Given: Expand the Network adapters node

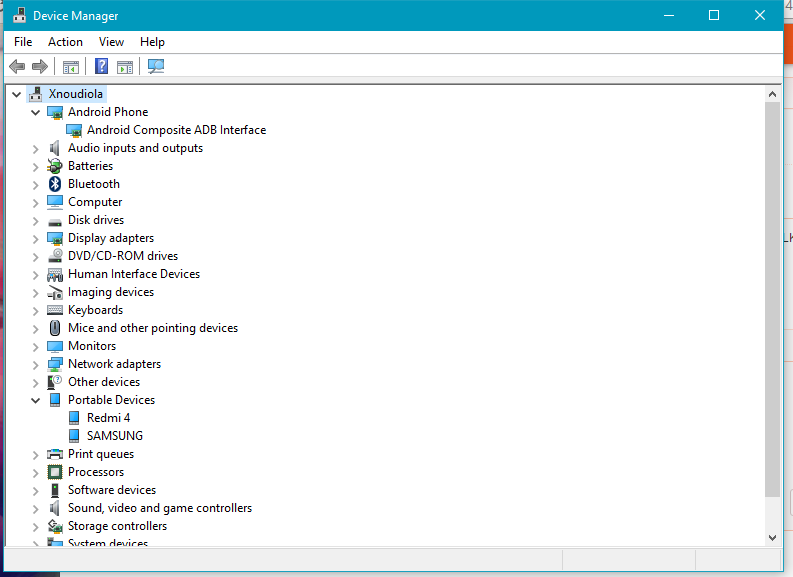Looking at the screenshot, I should (x=36, y=364).
